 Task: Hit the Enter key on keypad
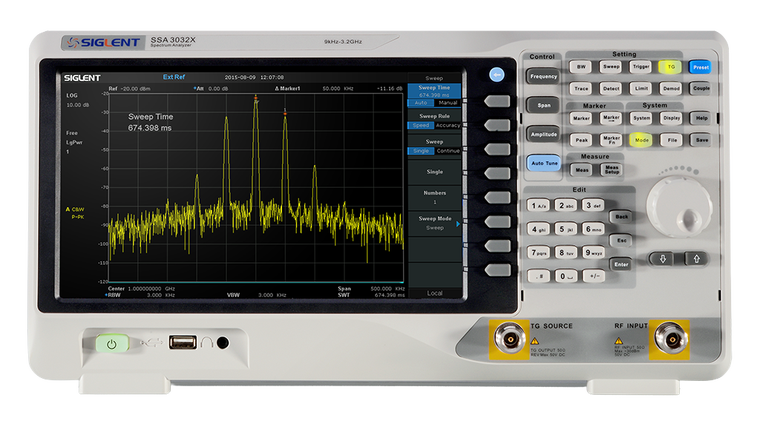(621, 265)
